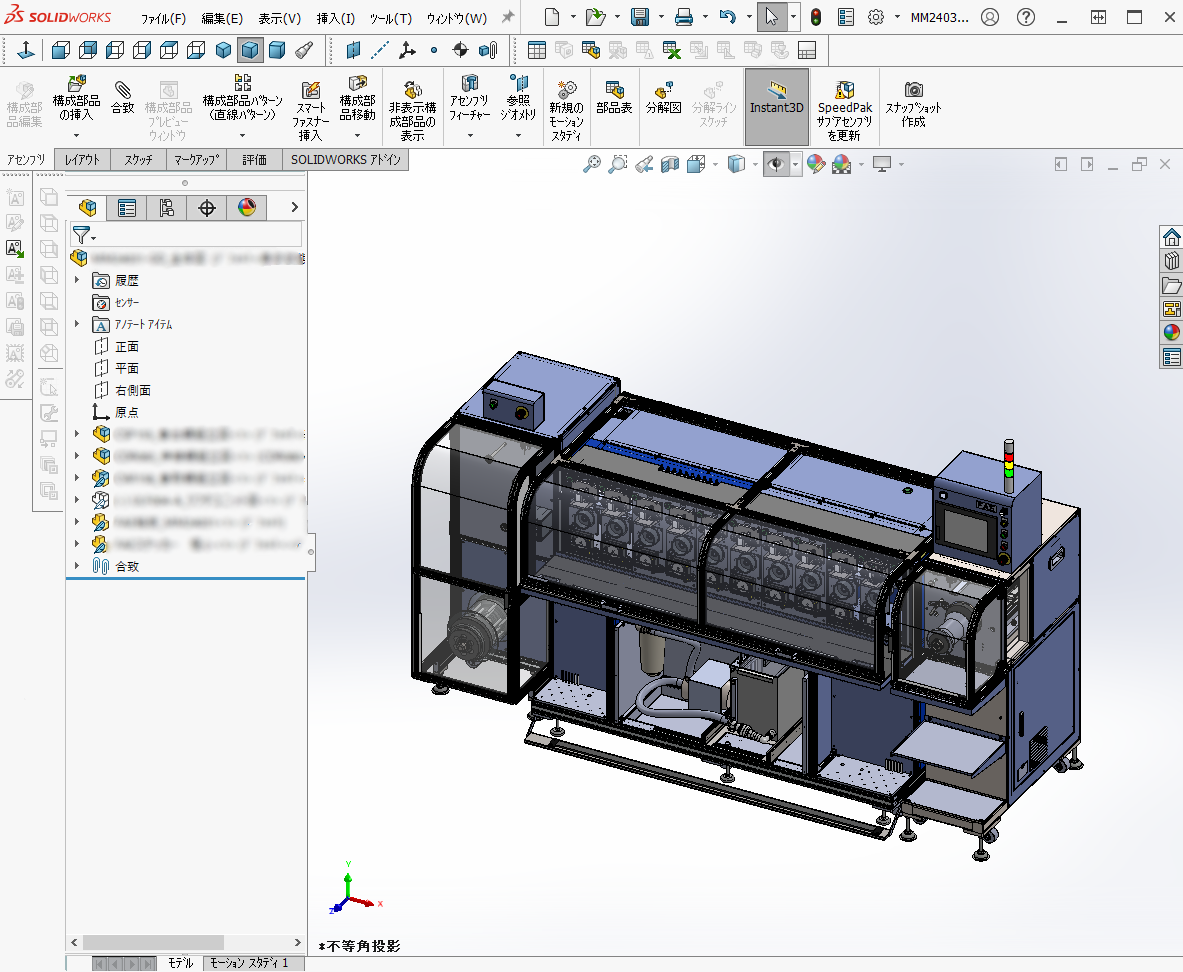Image resolution: width=1183 pixels, height=972 pixels.
Task: Open ConfigurationManager tab icon
Action: (167, 208)
